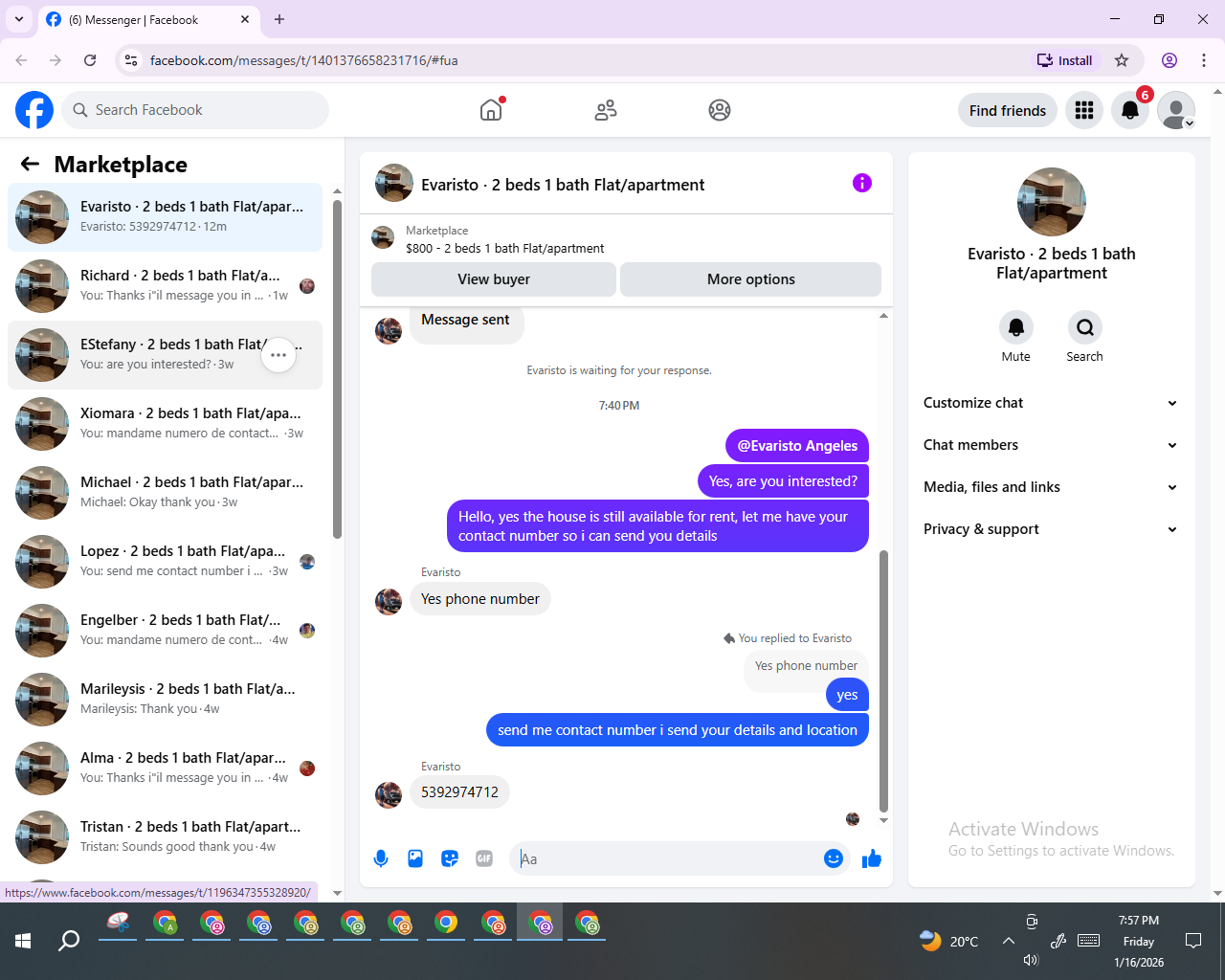The width and height of the screenshot is (1225, 980).
Task: Choose a GIF icon
Action: [484, 858]
